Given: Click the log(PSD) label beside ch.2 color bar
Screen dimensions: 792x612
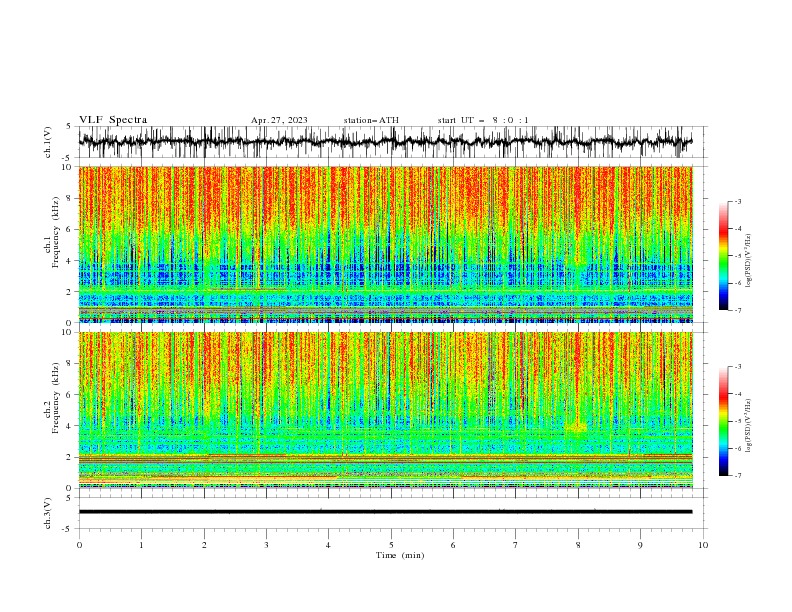Looking at the screenshot, I should pyautogui.click(x=749, y=425).
